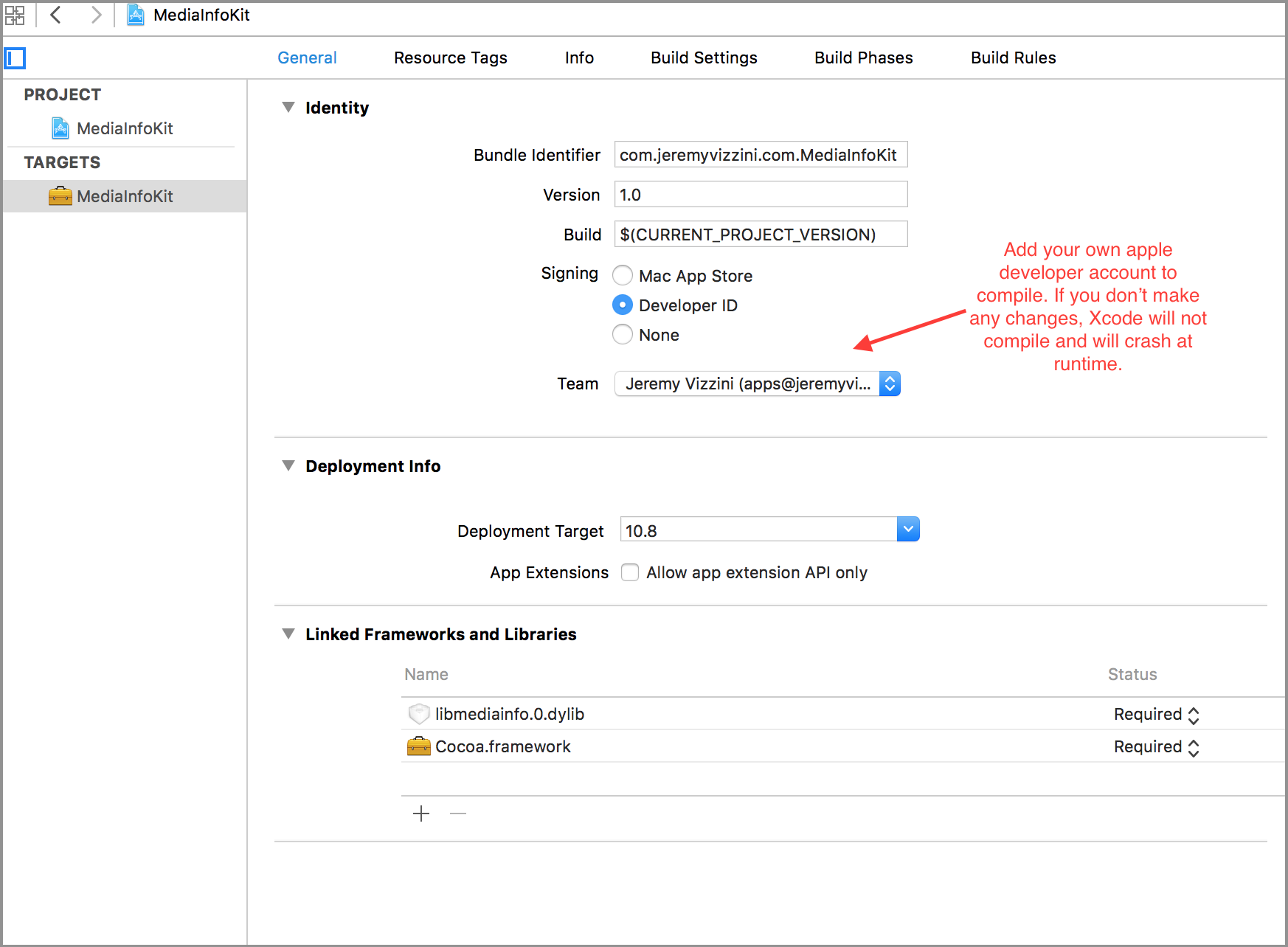The image size is (1288, 947).
Task: Select MediaInfoKit under TARGETS
Action: pyautogui.click(x=125, y=196)
